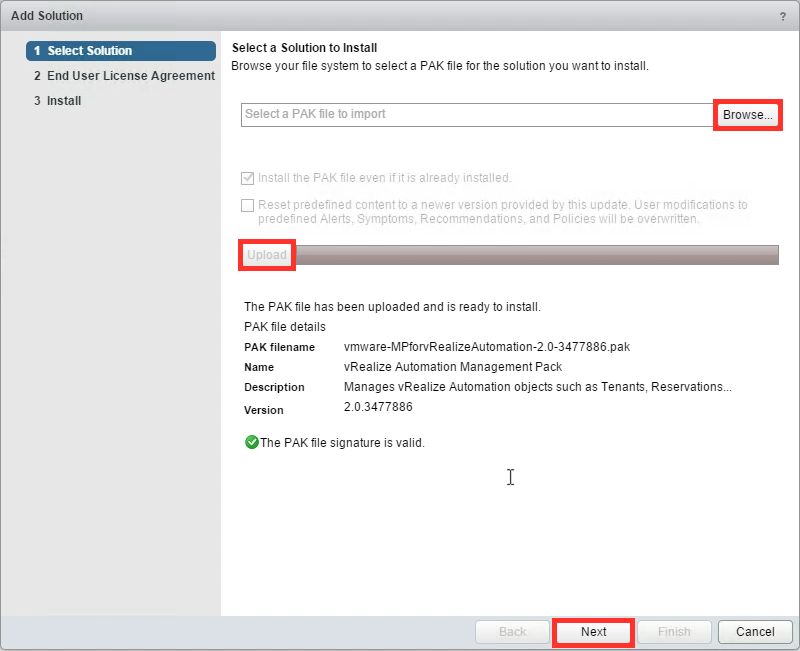Click the 'PAK file details' heading
The width and height of the screenshot is (800, 651).
[285, 327]
